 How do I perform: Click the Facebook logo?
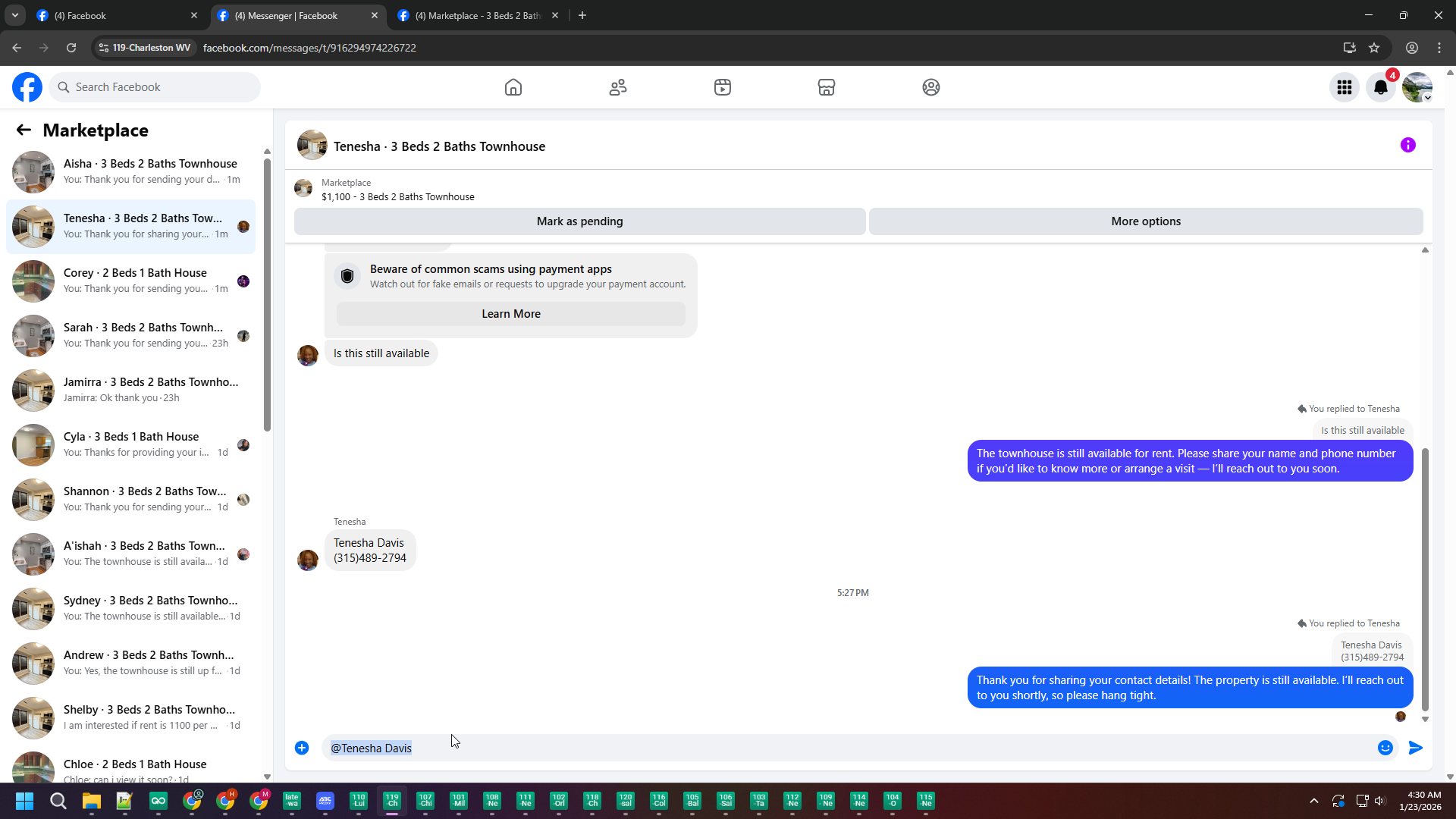click(27, 87)
